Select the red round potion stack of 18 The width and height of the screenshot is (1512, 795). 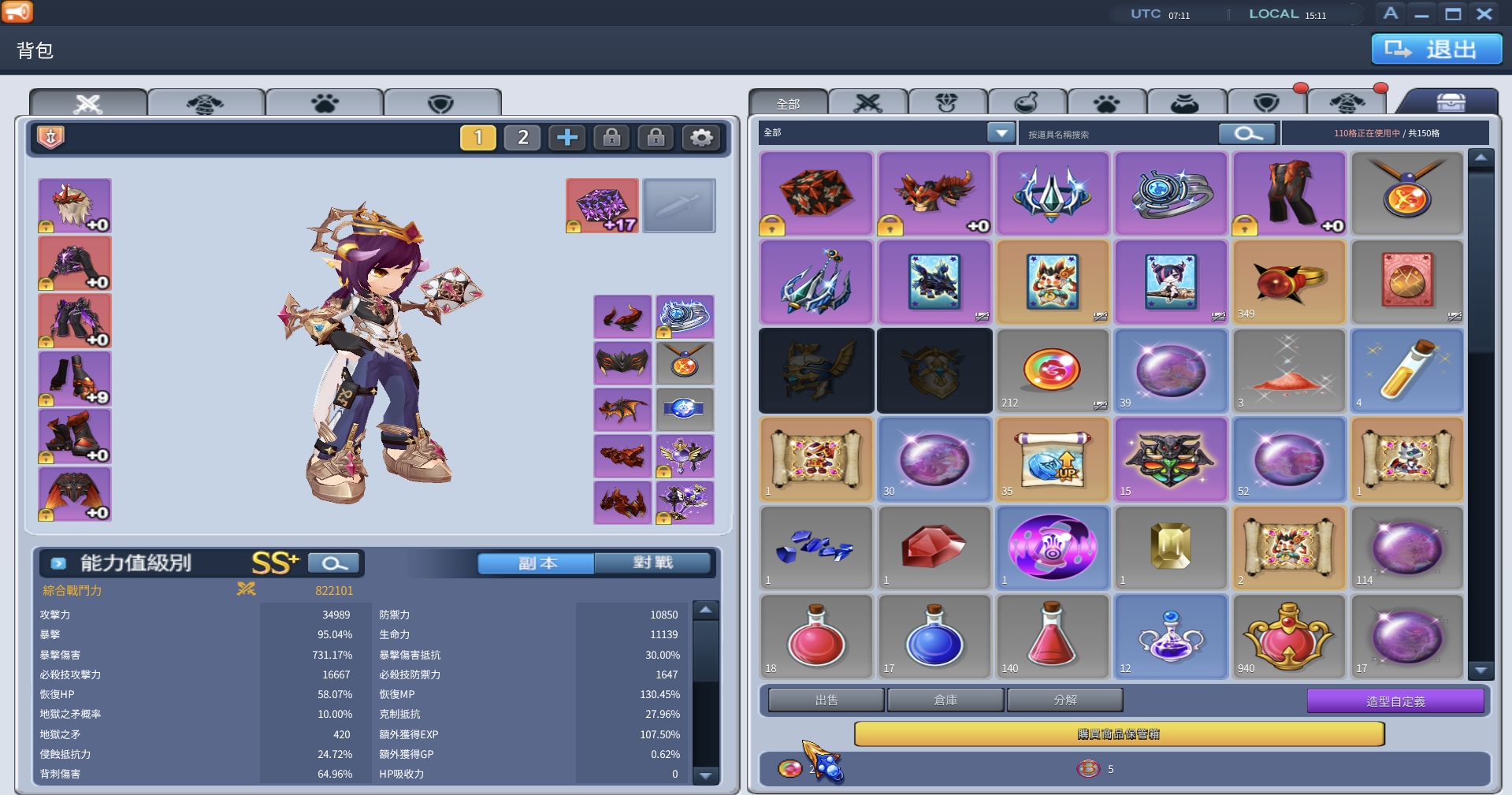pos(816,637)
